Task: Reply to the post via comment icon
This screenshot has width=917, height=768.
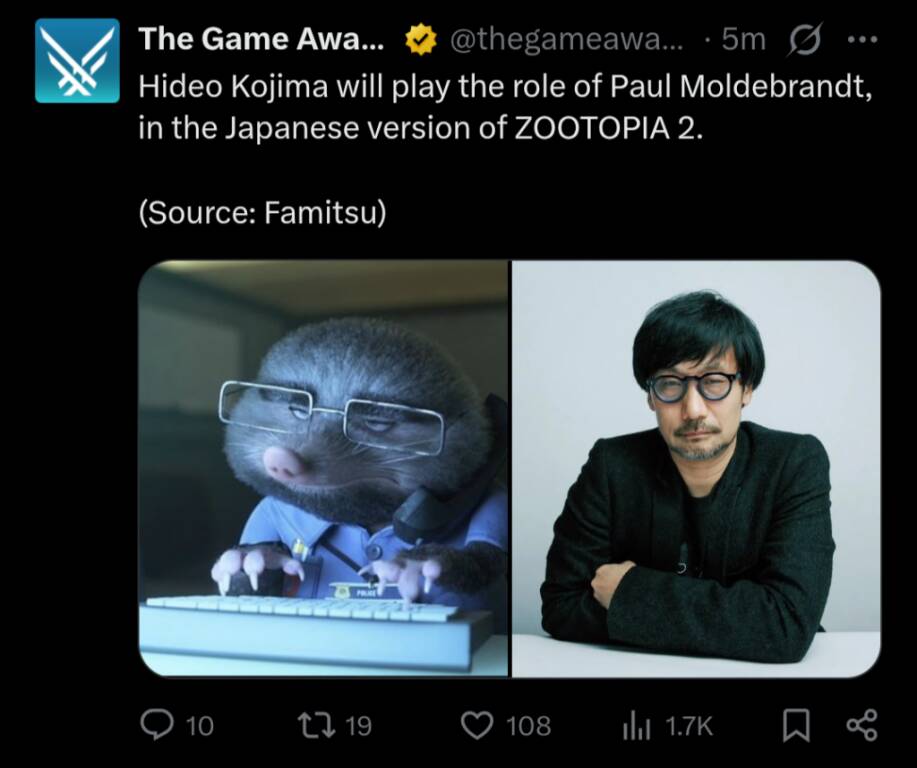Action: pos(157,725)
